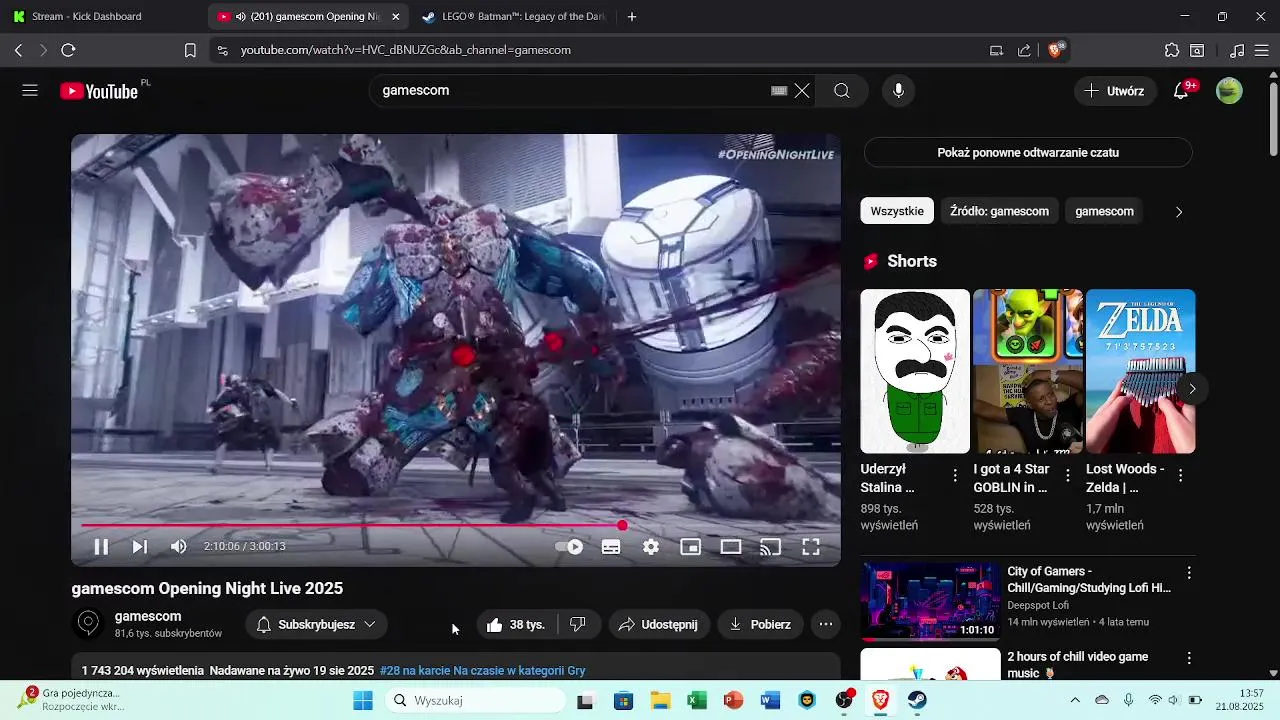Clear the search text with the X icon
Image resolution: width=1280 pixels, height=720 pixels.
coord(802,91)
